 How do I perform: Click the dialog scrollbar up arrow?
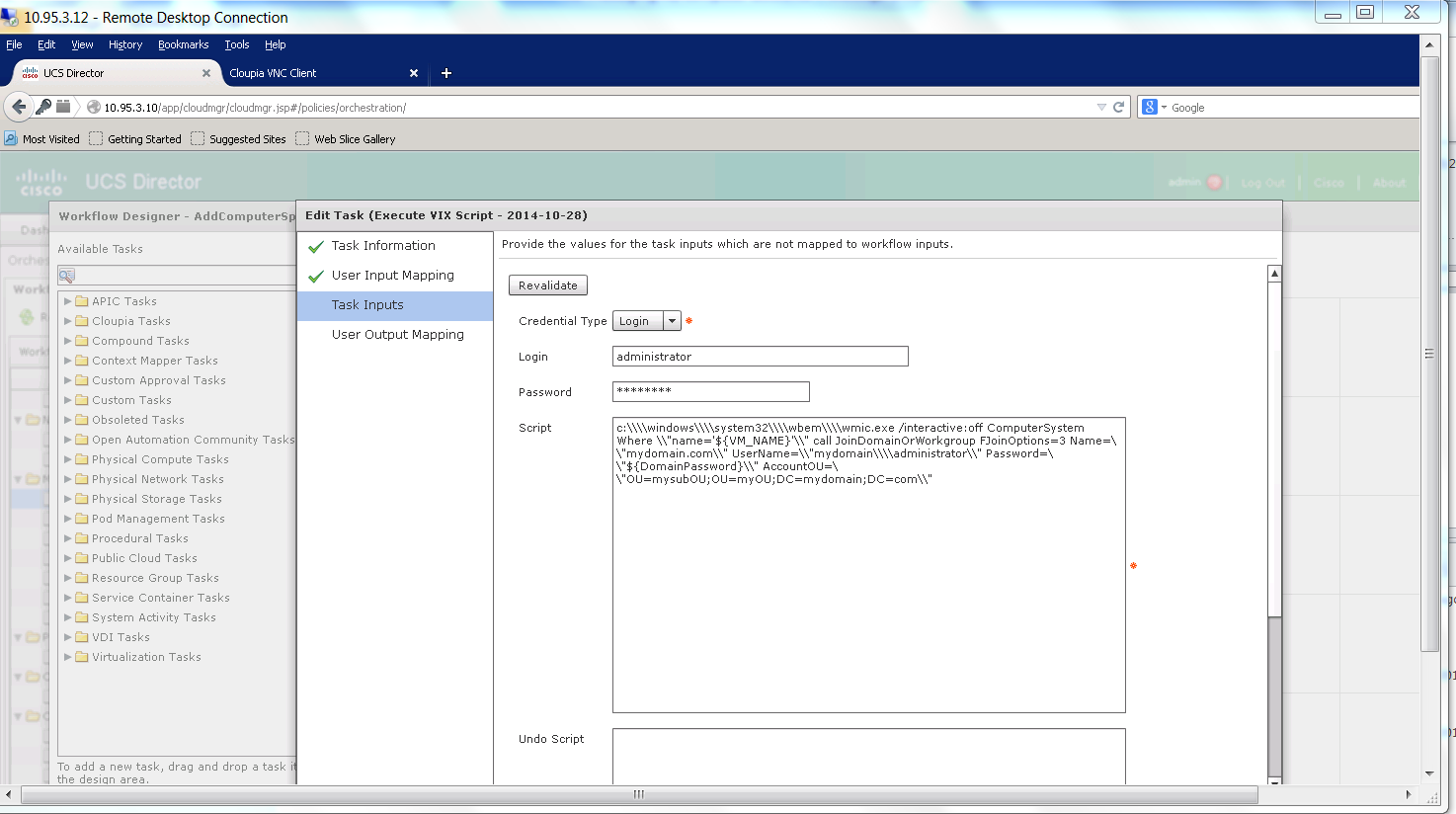pyautogui.click(x=1274, y=274)
